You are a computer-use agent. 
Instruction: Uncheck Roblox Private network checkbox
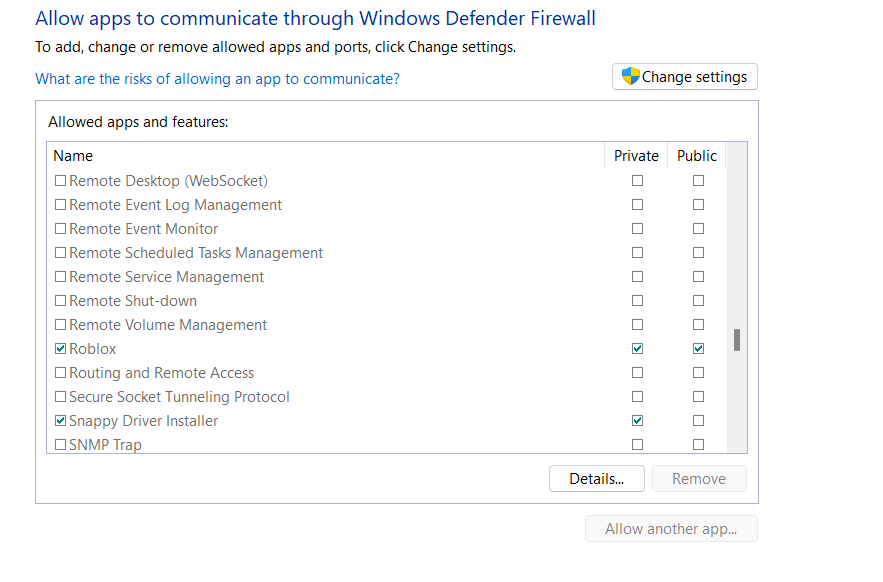coord(637,349)
